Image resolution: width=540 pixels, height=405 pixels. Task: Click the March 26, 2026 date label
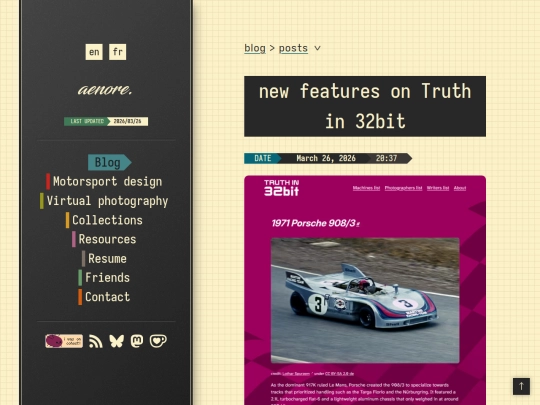pos(326,158)
